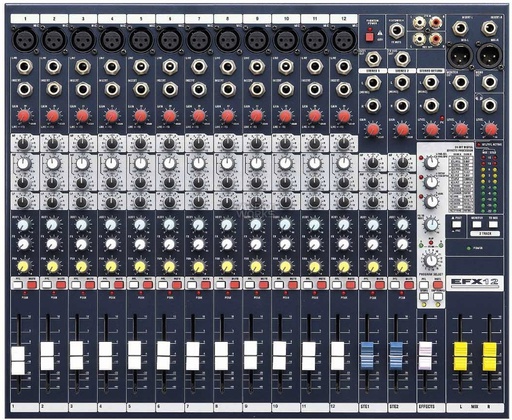
Task: Select the LINE input jack on channel 6
Action: pos(170,67)
